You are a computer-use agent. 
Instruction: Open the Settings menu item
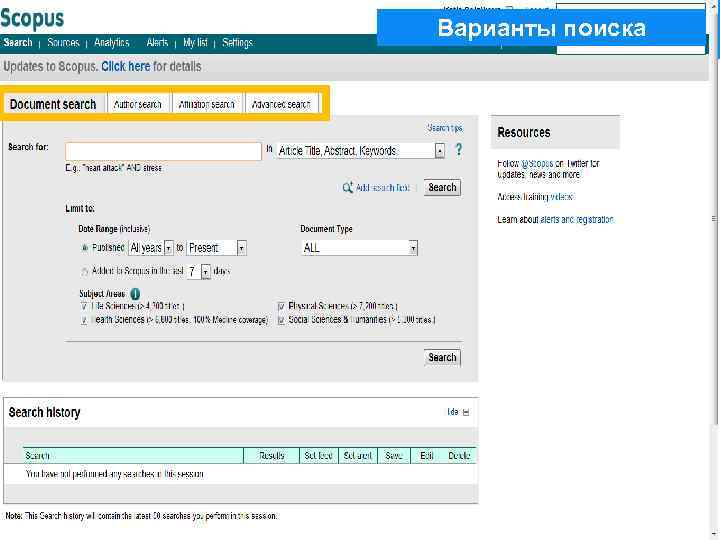point(237,43)
